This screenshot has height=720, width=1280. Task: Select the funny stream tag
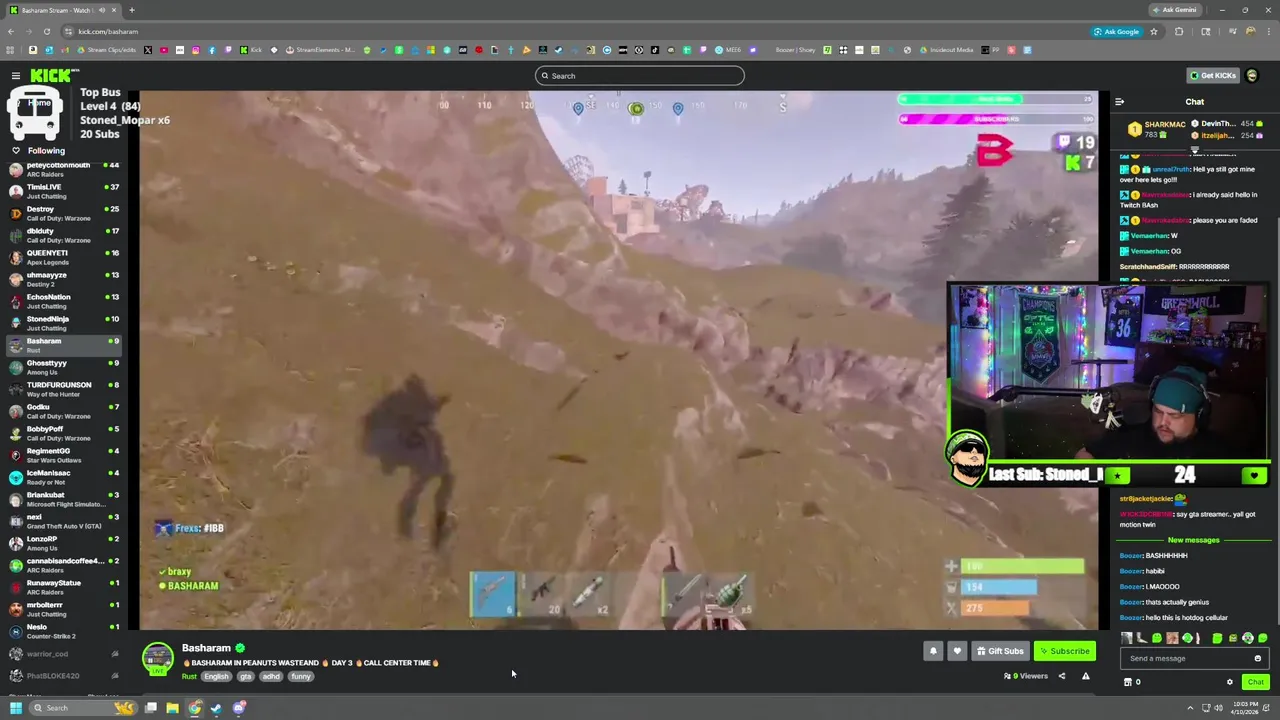coord(301,677)
